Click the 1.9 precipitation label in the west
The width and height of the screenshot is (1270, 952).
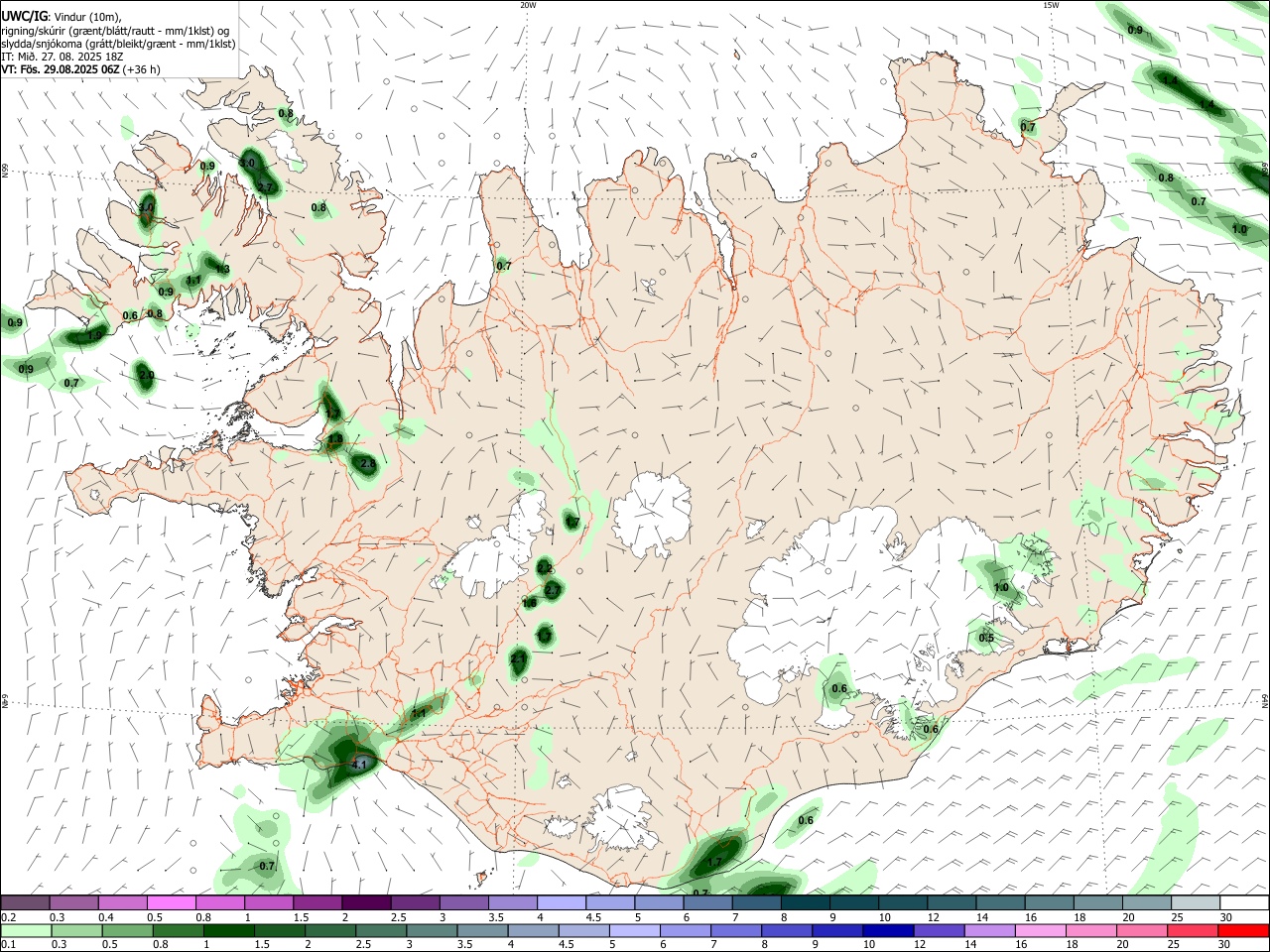point(95,336)
